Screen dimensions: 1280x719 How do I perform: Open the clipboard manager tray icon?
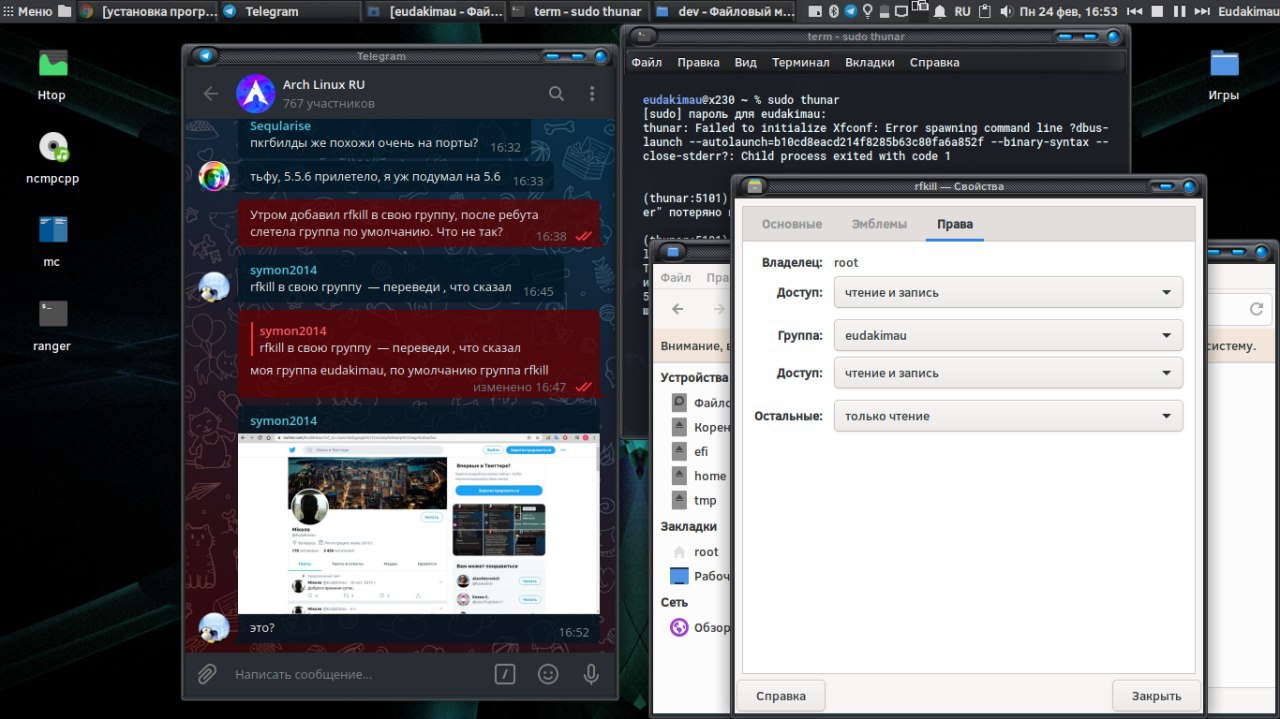[985, 11]
